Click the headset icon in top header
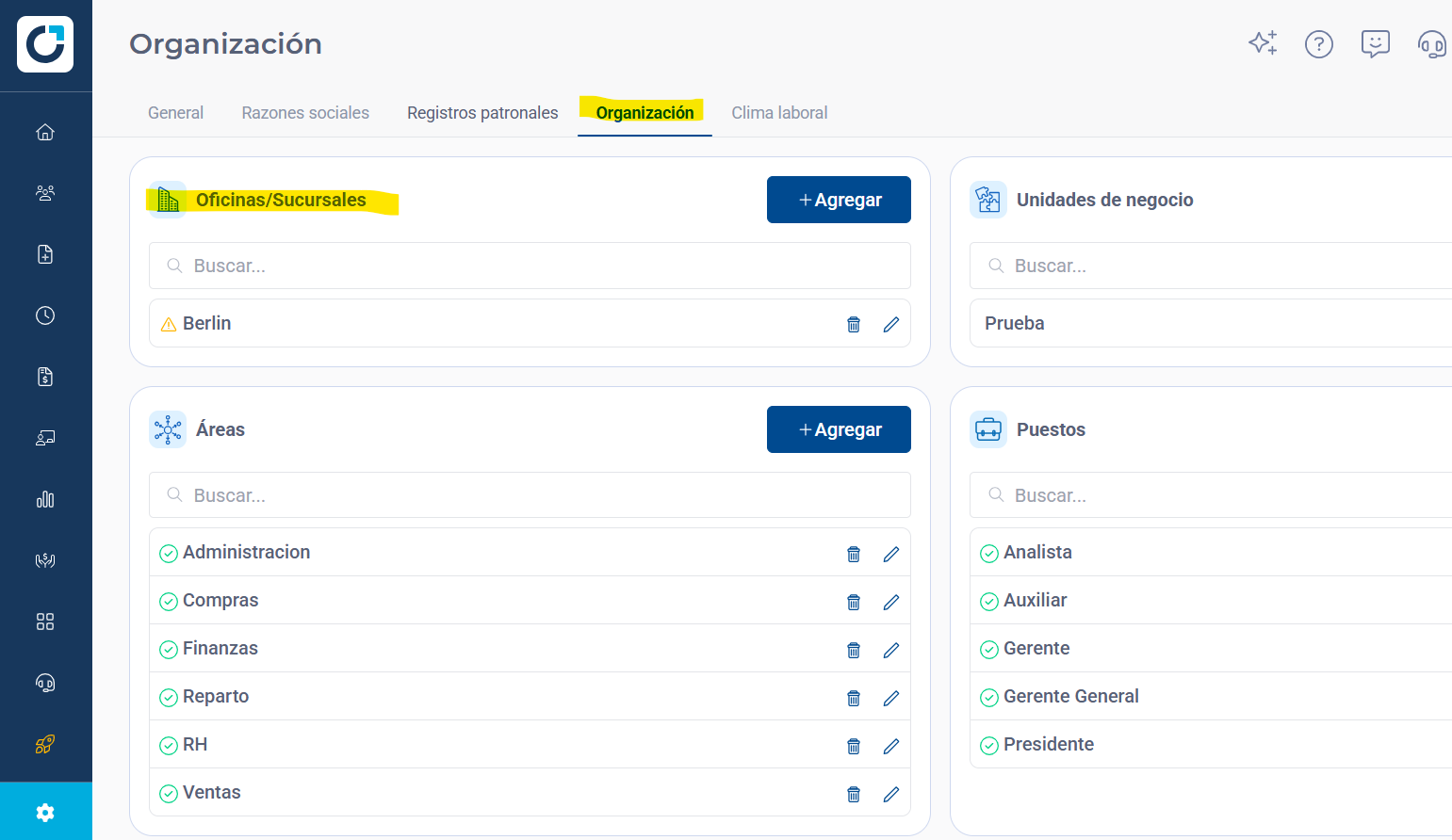The height and width of the screenshot is (840, 1452). (1432, 43)
